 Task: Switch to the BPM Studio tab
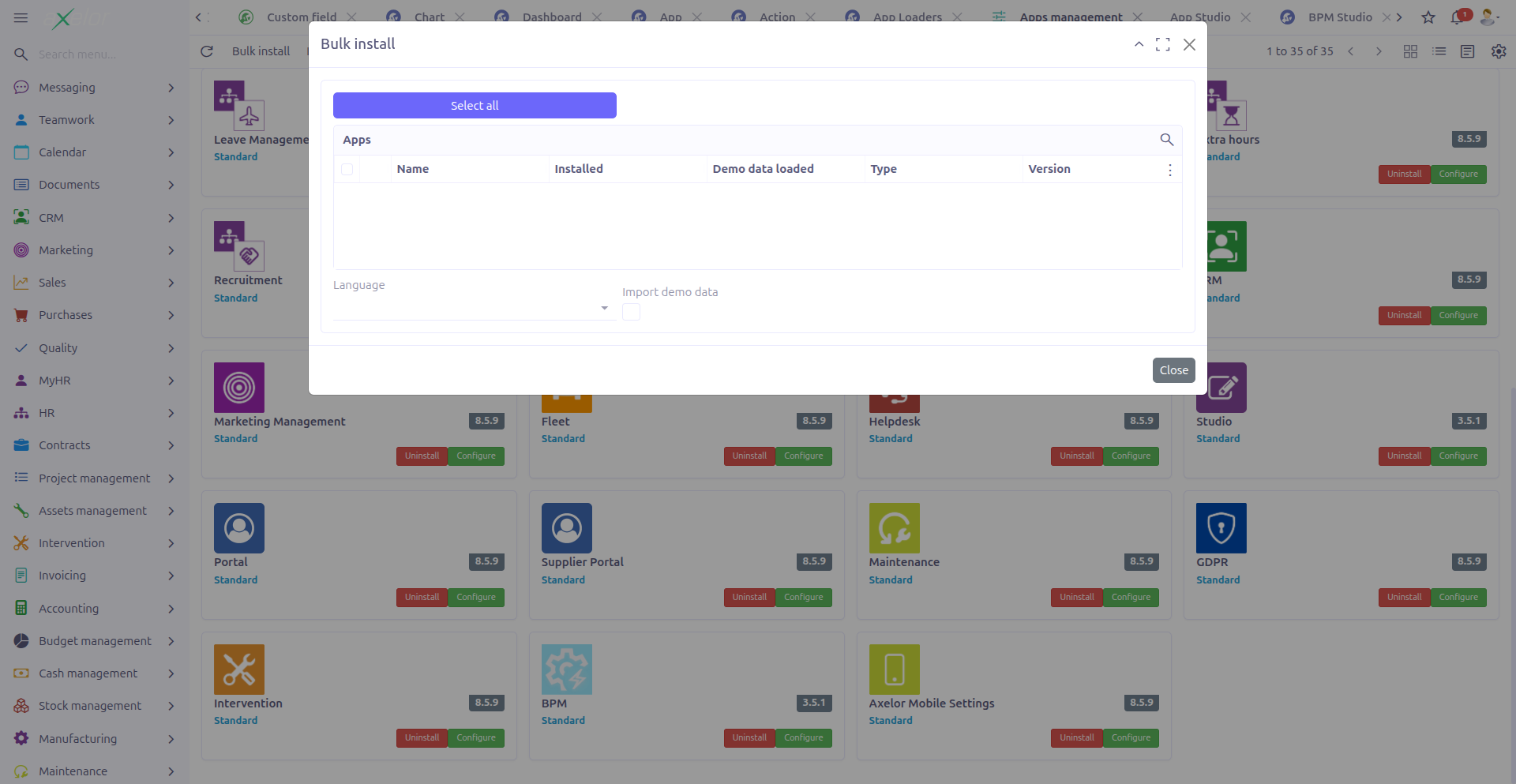click(1339, 17)
